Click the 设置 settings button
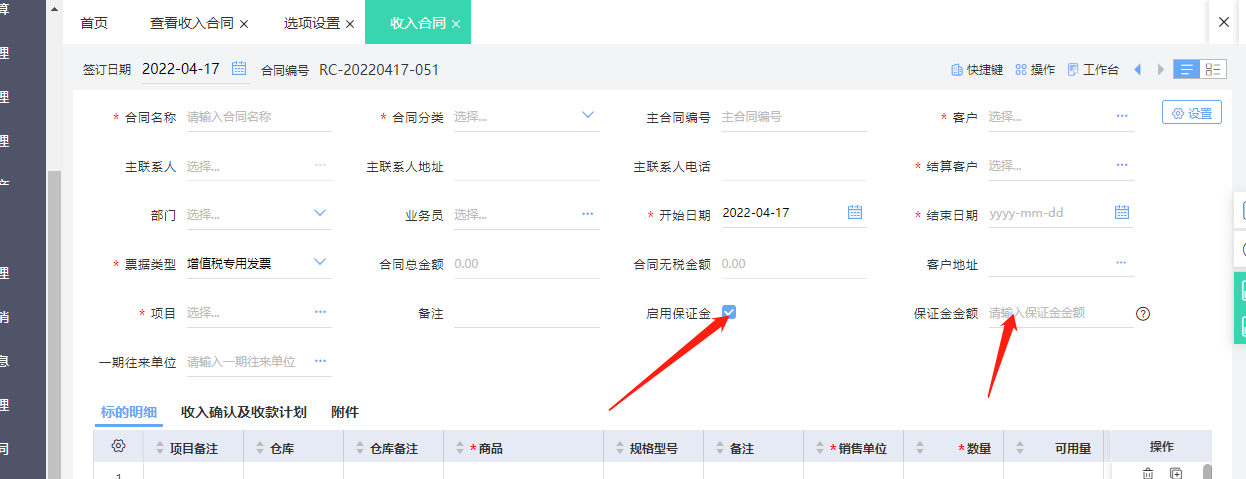1246x479 pixels. (x=1191, y=113)
